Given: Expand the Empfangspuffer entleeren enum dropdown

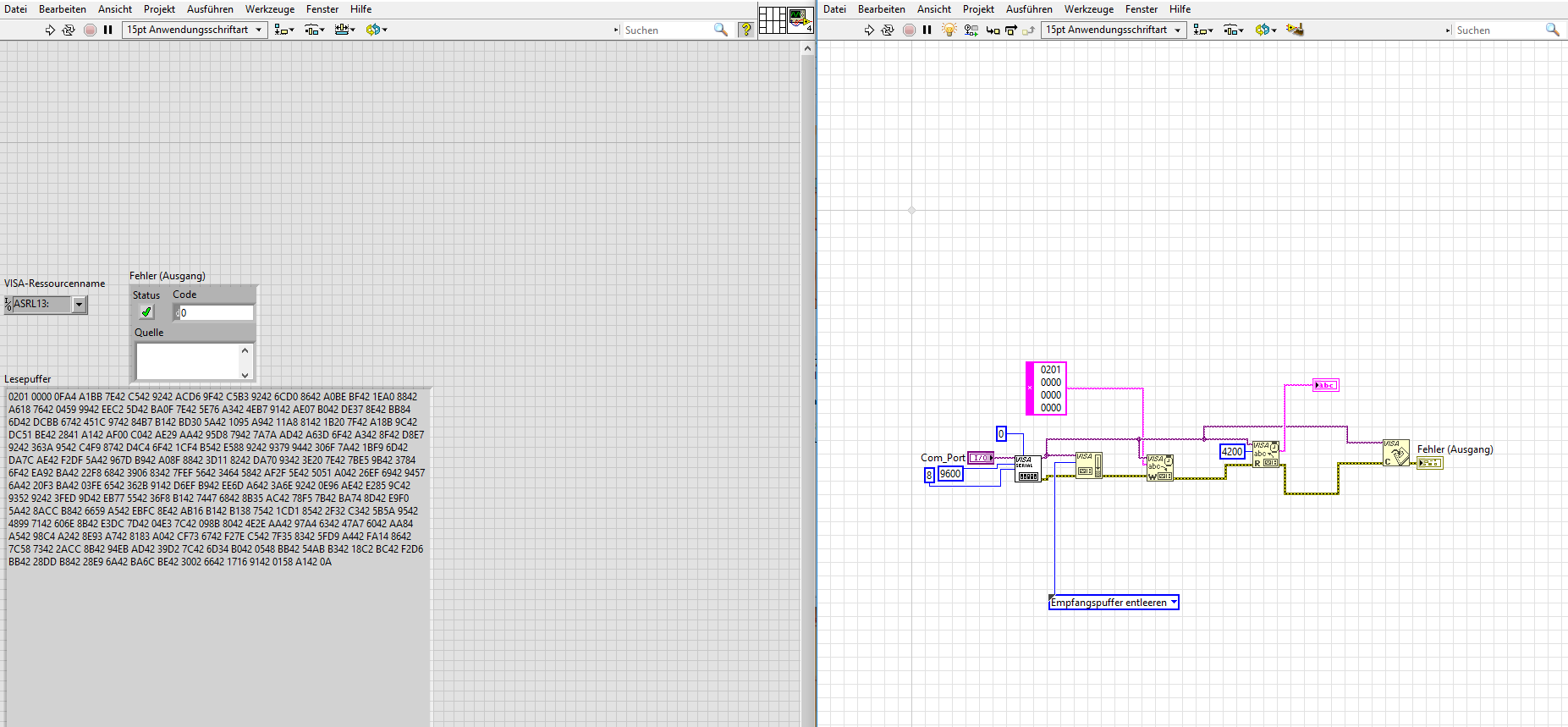Looking at the screenshot, I should point(1173,603).
